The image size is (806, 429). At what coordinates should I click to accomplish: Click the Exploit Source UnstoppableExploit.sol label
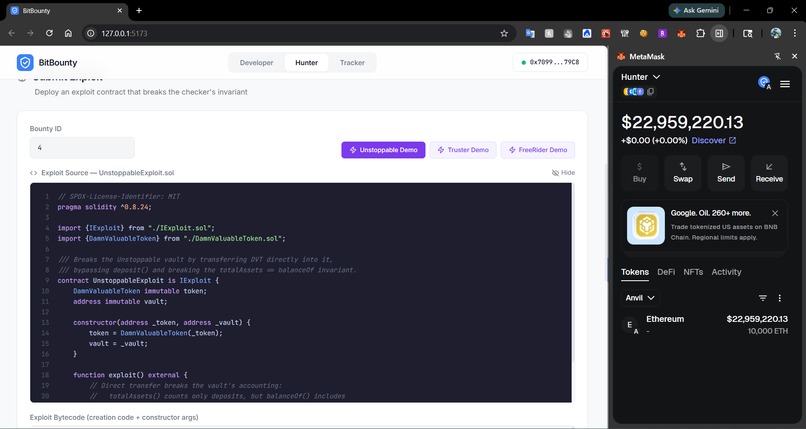point(107,173)
